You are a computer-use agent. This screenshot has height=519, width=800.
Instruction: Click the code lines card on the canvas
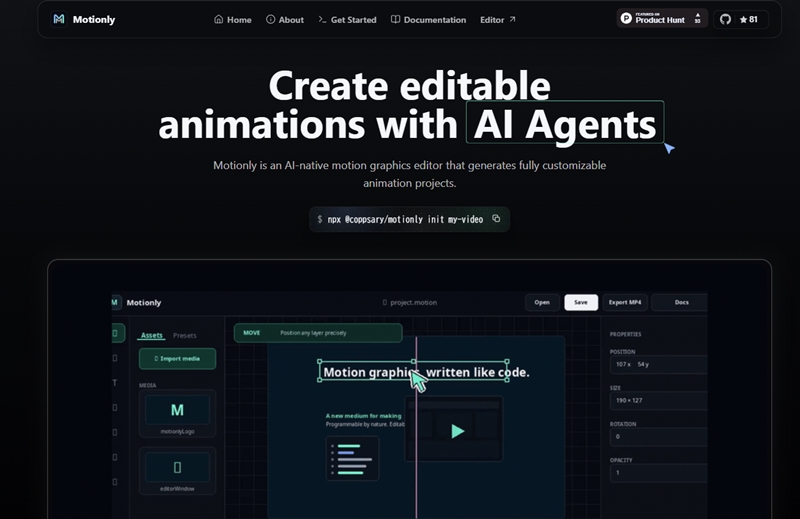click(x=352, y=459)
